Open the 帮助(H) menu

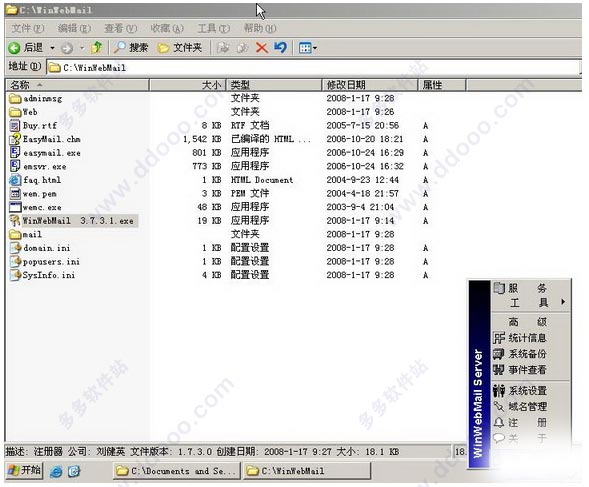260,28
